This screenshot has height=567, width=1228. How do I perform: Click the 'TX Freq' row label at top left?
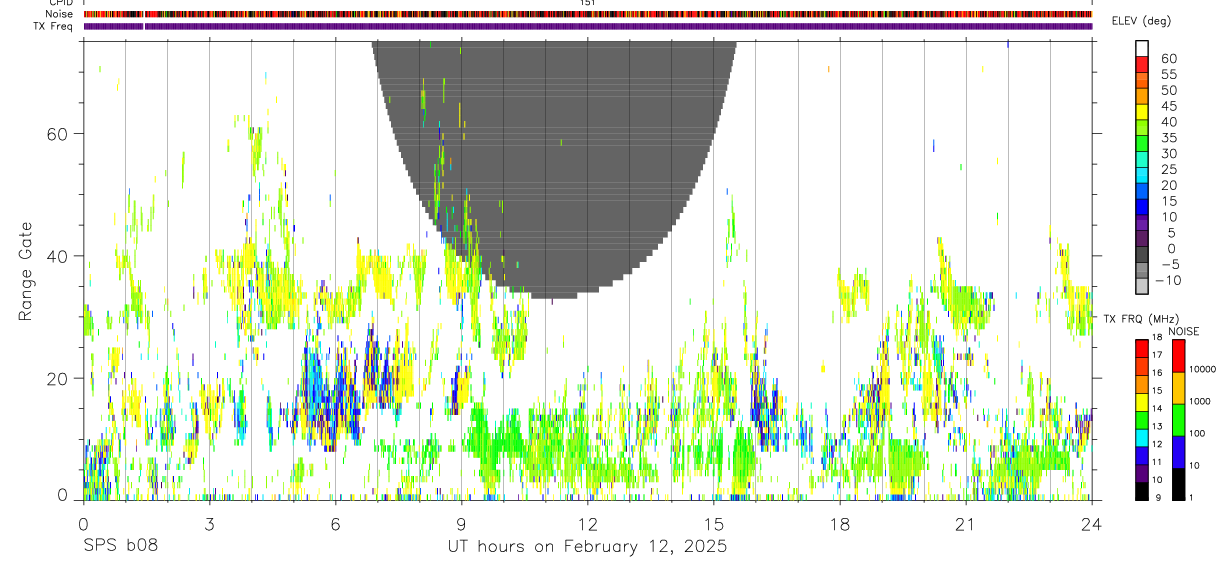(x=52, y=26)
